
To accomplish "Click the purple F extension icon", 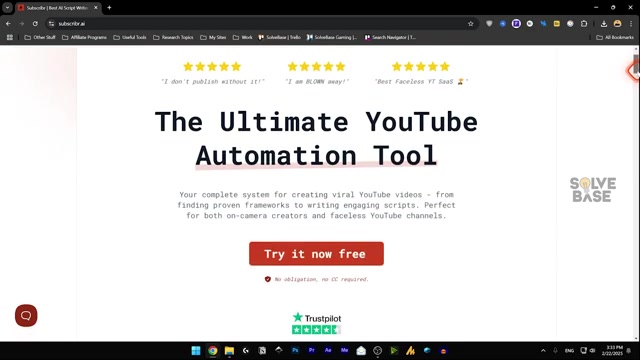I will tap(516, 24).
